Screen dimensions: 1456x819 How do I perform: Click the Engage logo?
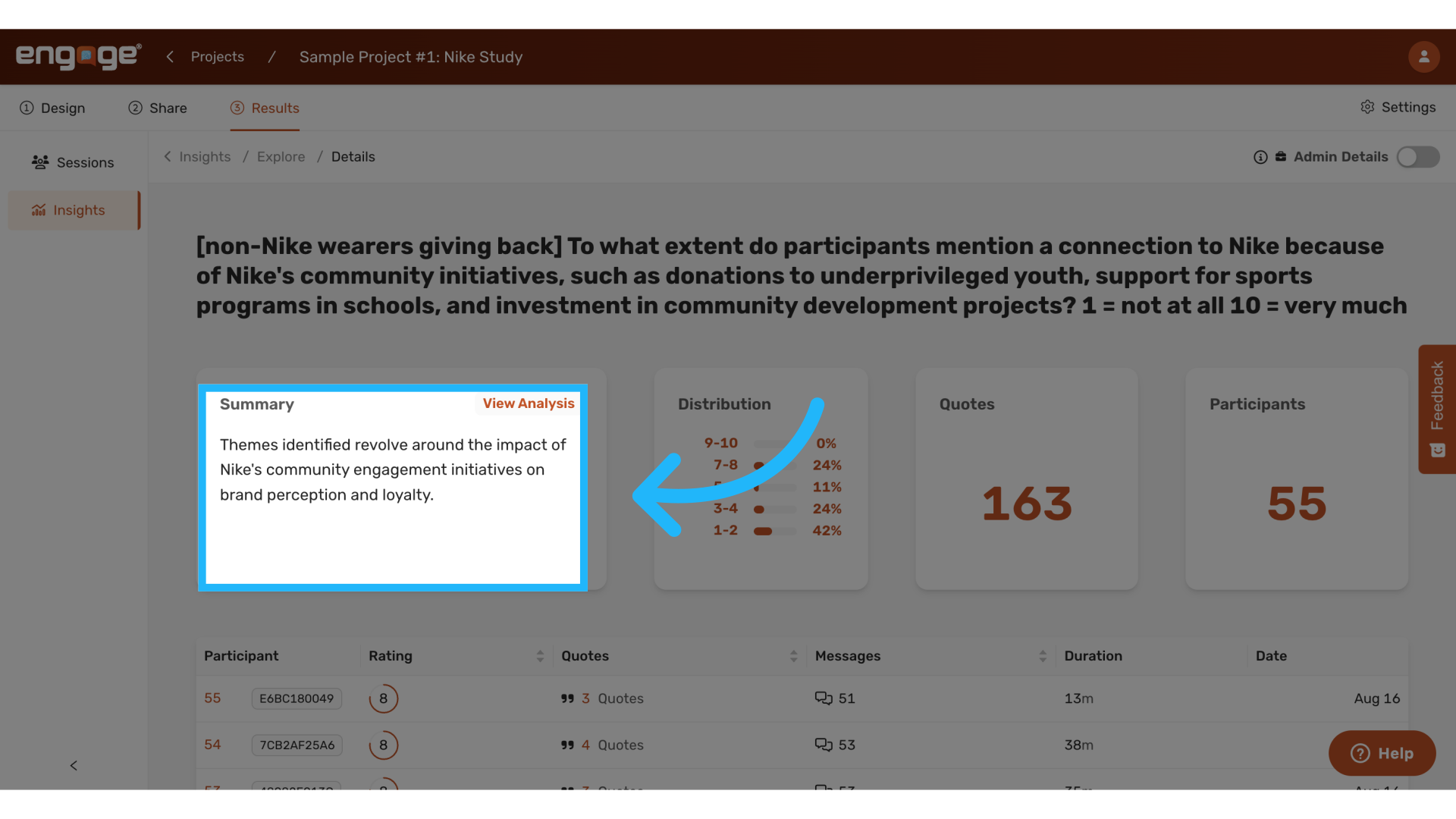click(x=78, y=57)
